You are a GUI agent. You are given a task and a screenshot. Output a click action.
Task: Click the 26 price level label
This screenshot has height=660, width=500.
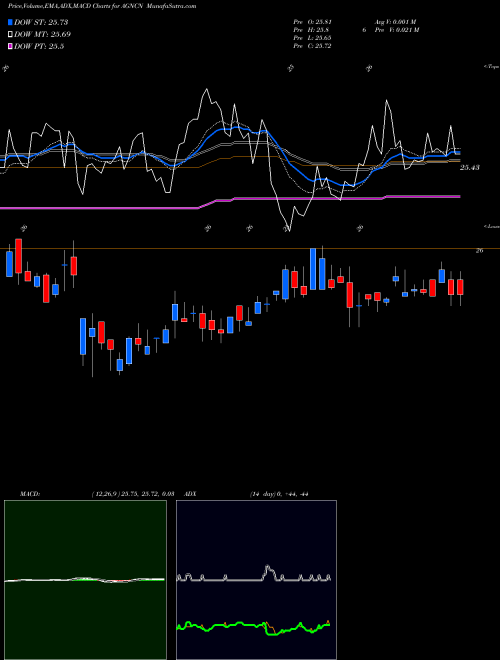pyautogui.click(x=479, y=250)
